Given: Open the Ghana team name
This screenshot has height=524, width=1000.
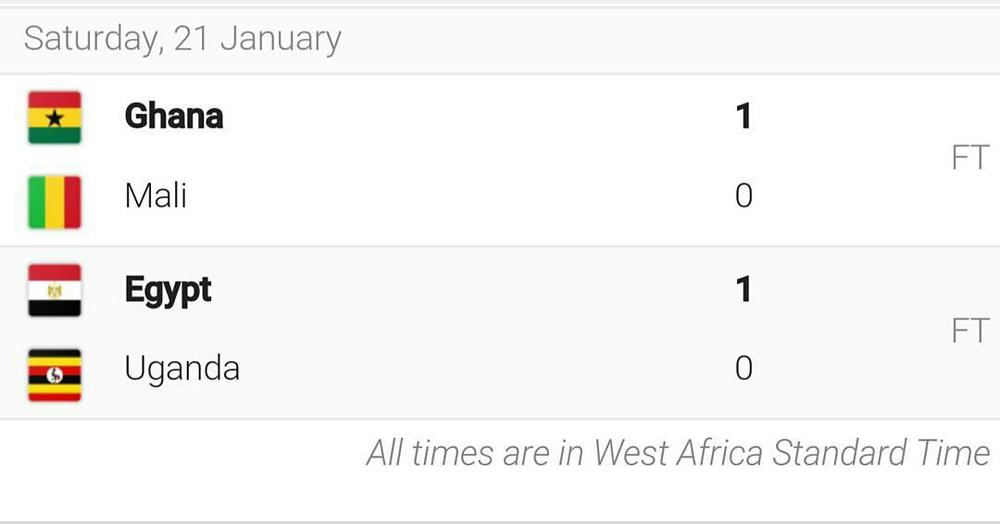Looking at the screenshot, I should [x=173, y=116].
